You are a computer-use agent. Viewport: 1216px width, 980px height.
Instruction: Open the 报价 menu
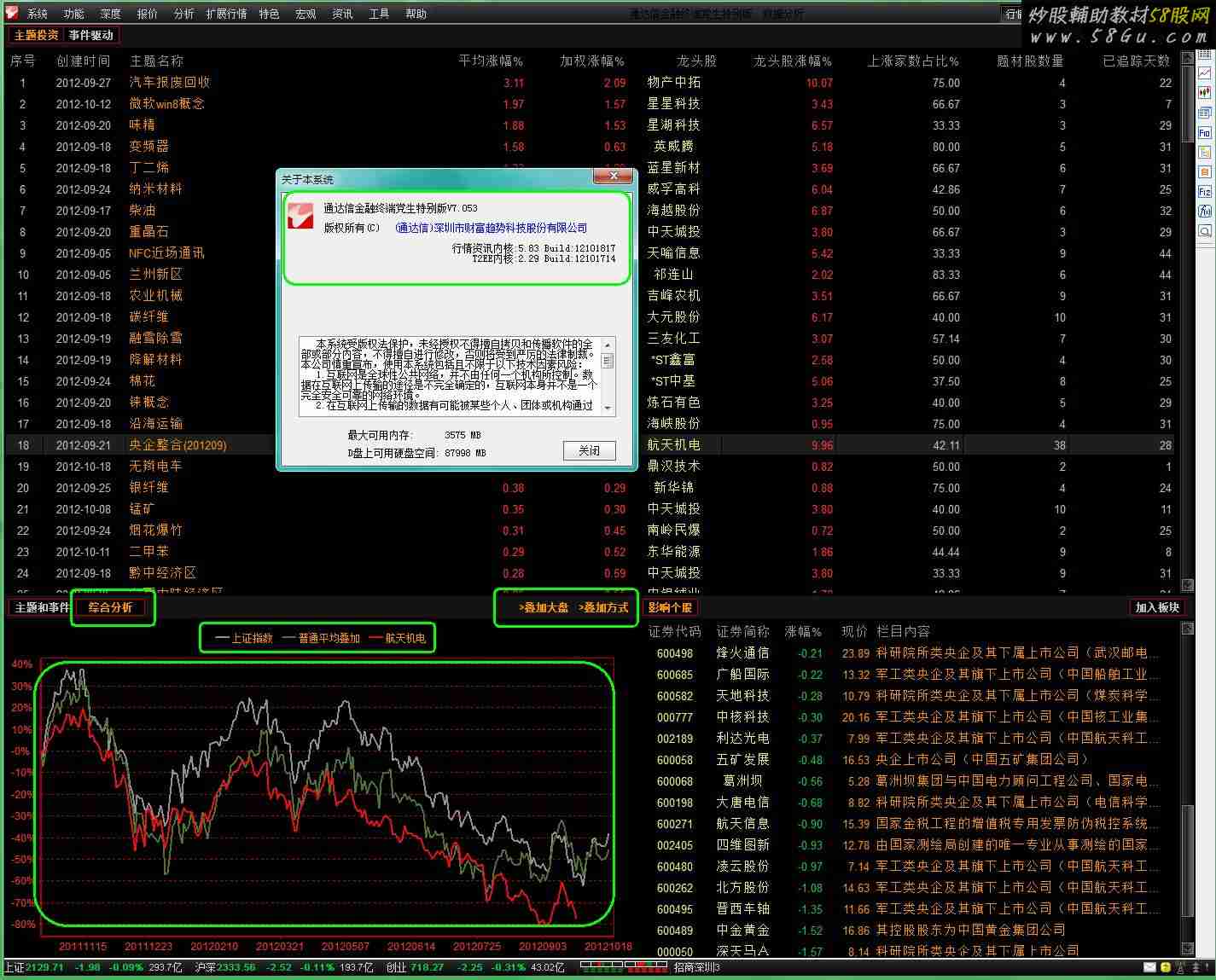pos(148,14)
